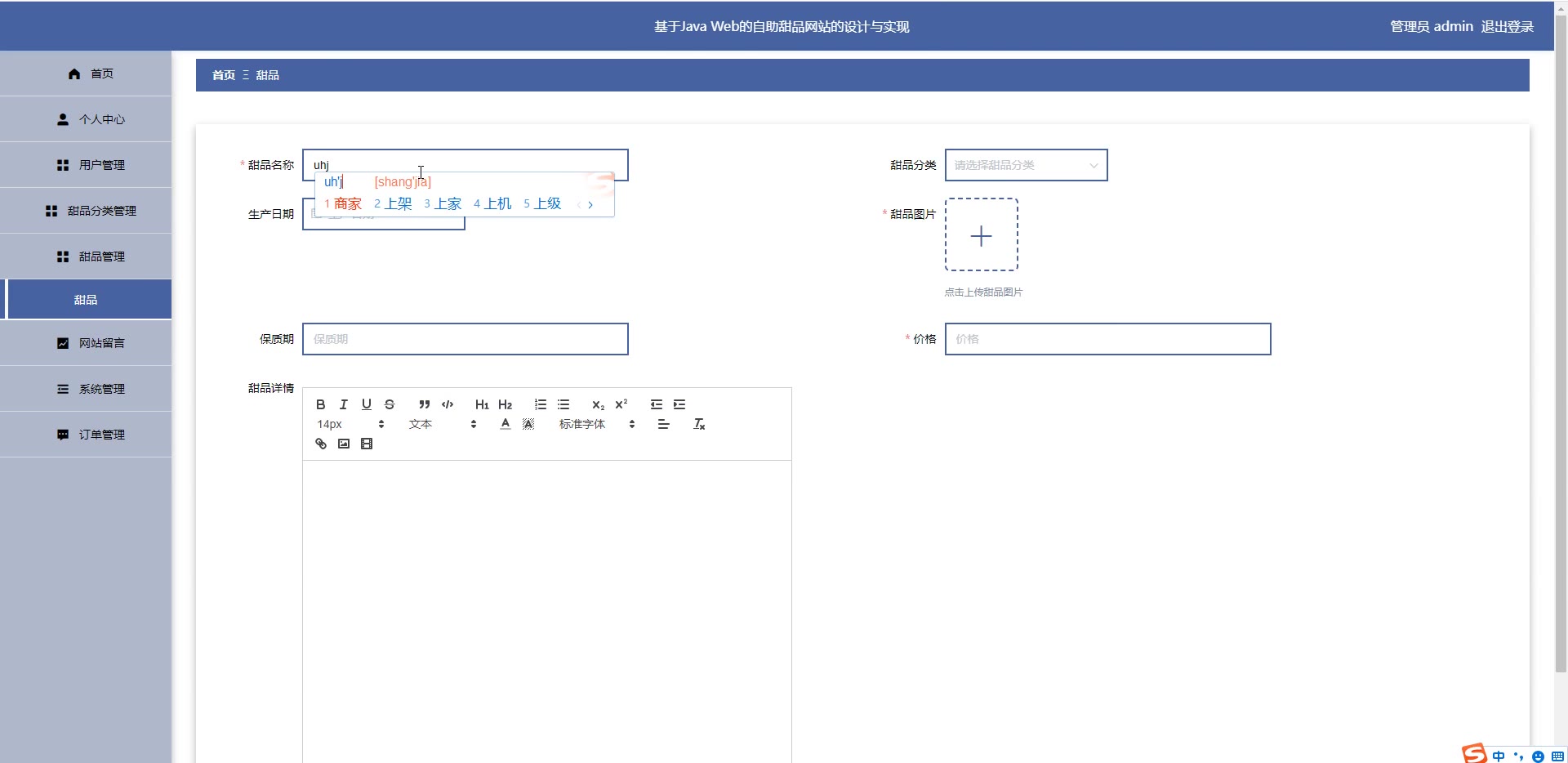Insert a hyperlink in editor
The height and width of the screenshot is (763, 1568).
321,444
